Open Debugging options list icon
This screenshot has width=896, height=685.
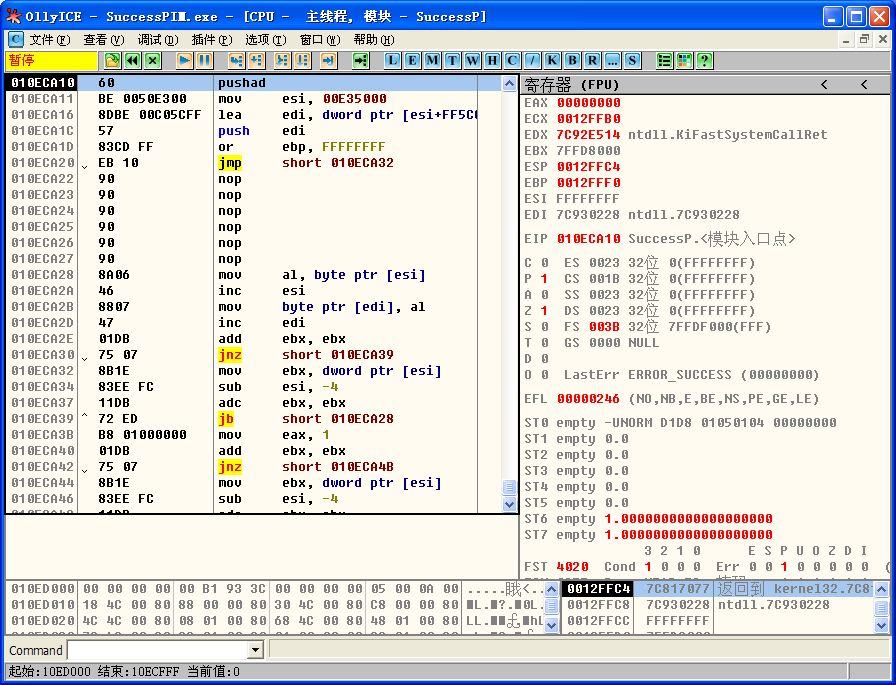coord(664,61)
